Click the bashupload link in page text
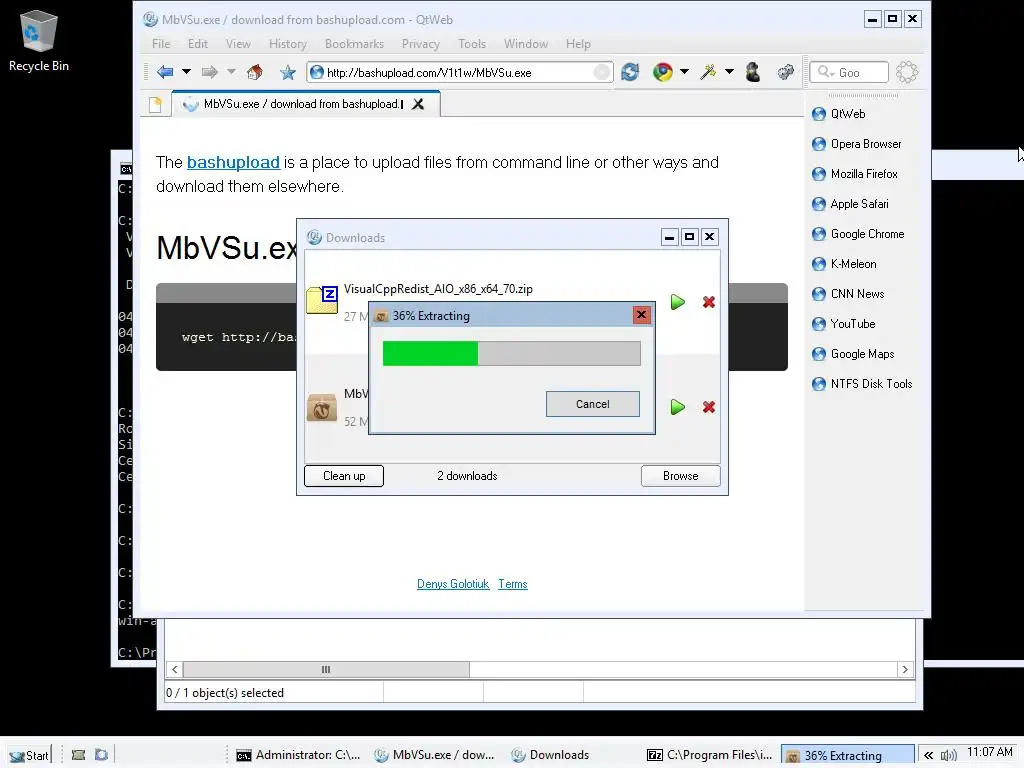The image size is (1024, 768). (x=233, y=162)
